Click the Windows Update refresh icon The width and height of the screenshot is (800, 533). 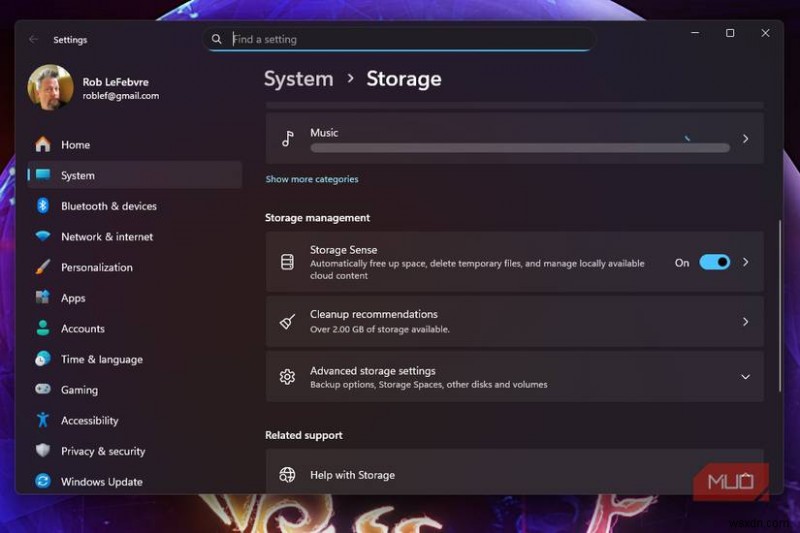tap(43, 481)
